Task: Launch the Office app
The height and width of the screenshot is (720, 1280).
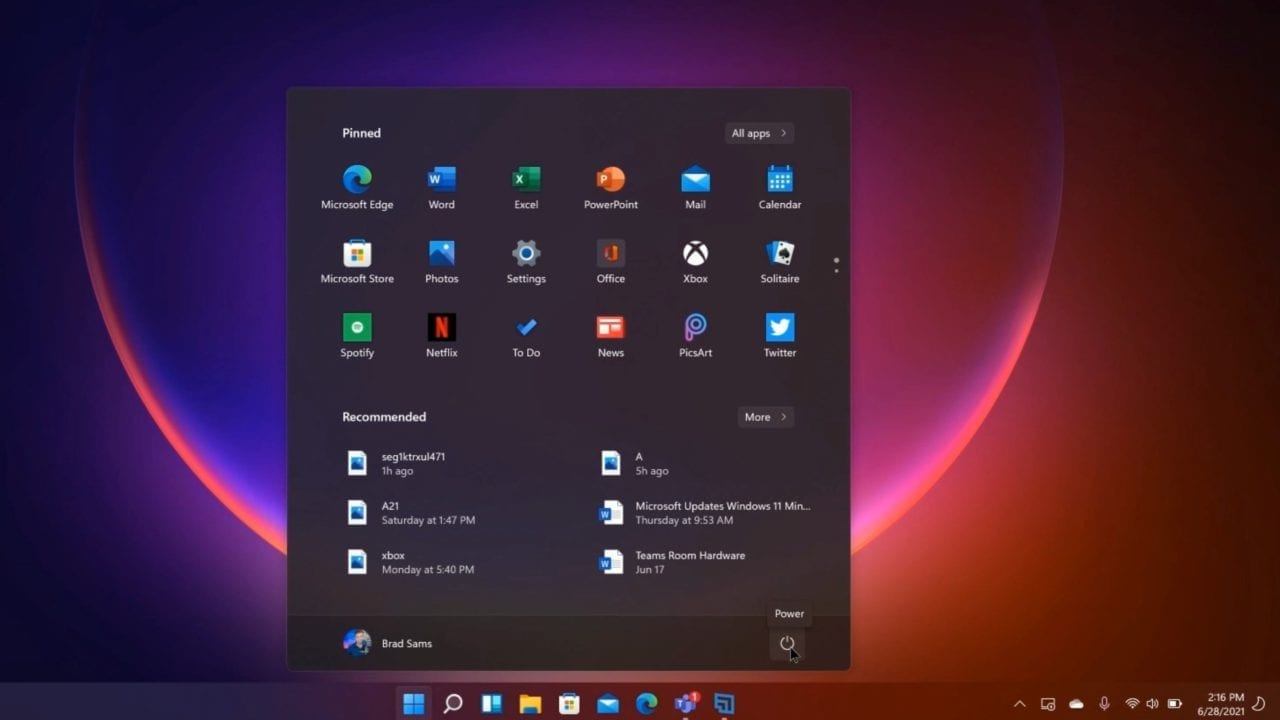Action: pyautogui.click(x=610, y=261)
